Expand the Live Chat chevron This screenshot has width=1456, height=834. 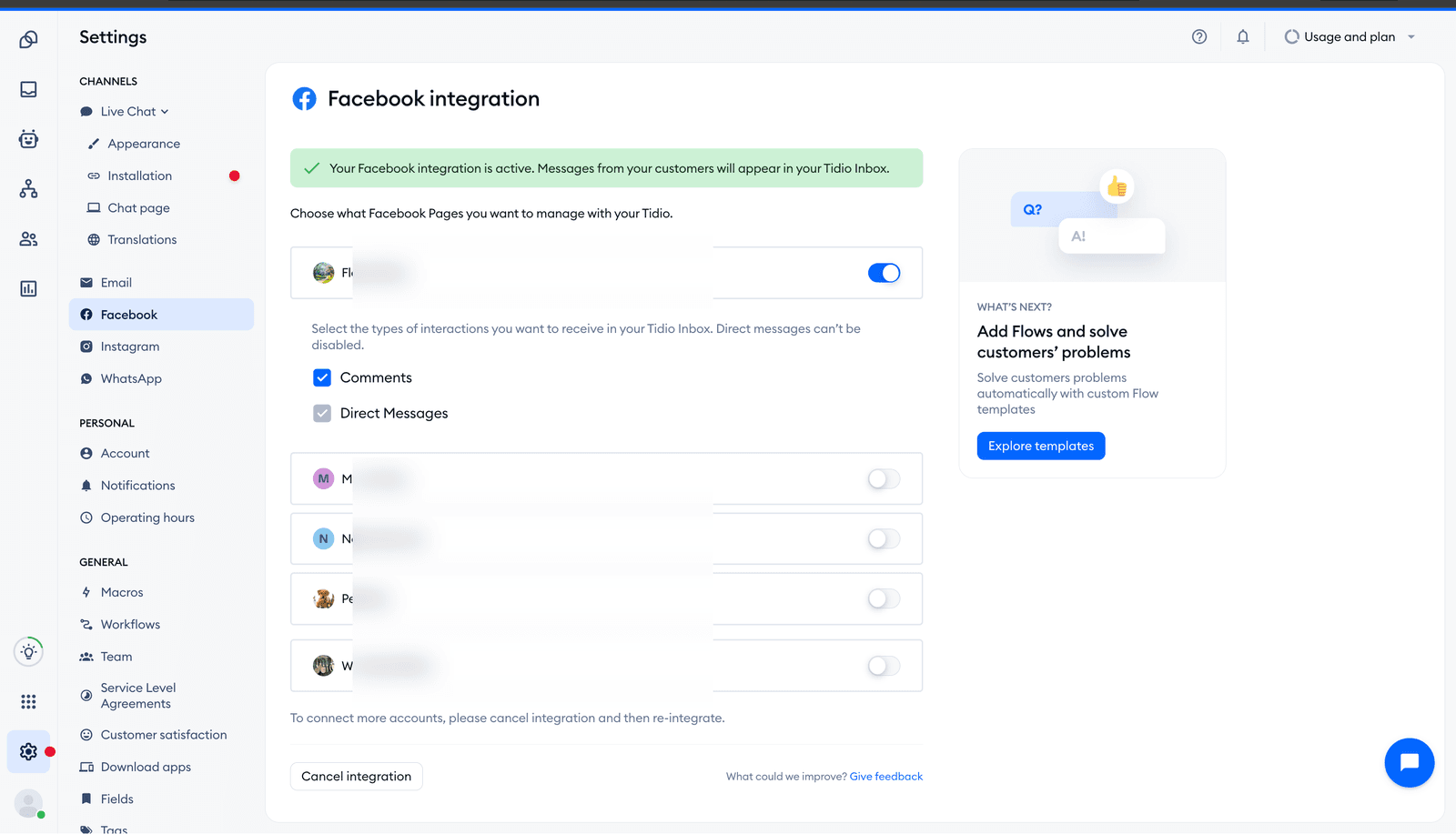tap(165, 112)
